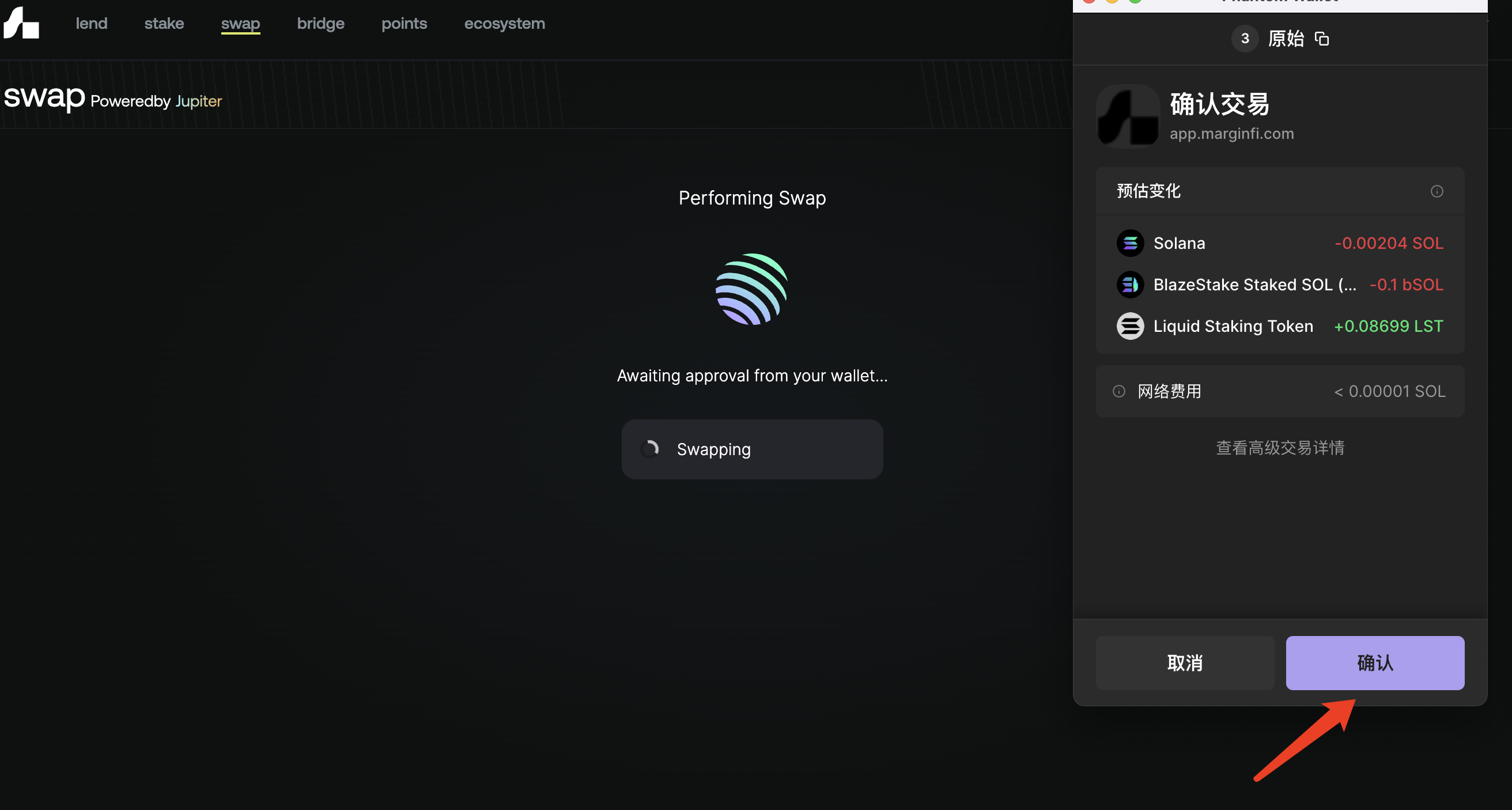The image size is (1512, 810).
Task: Click the BlazeStake Staked SOL token icon
Action: 1130,285
